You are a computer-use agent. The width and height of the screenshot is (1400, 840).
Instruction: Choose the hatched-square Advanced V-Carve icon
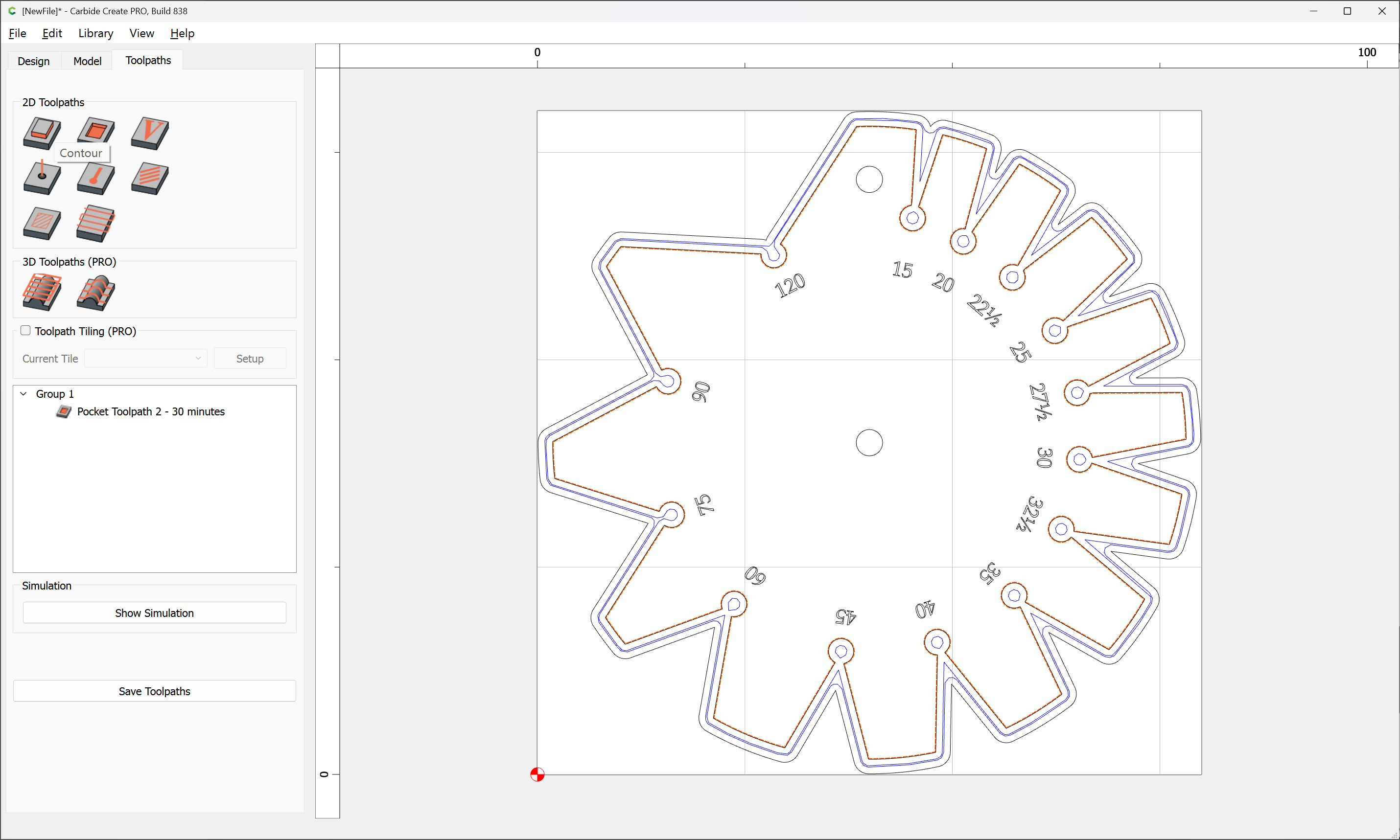click(x=42, y=223)
